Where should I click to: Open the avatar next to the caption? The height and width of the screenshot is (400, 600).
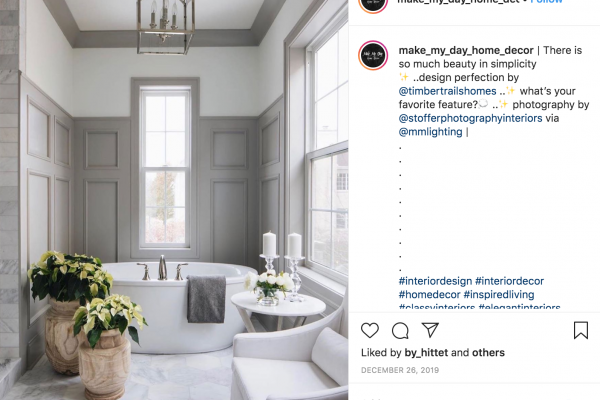pyautogui.click(x=373, y=55)
